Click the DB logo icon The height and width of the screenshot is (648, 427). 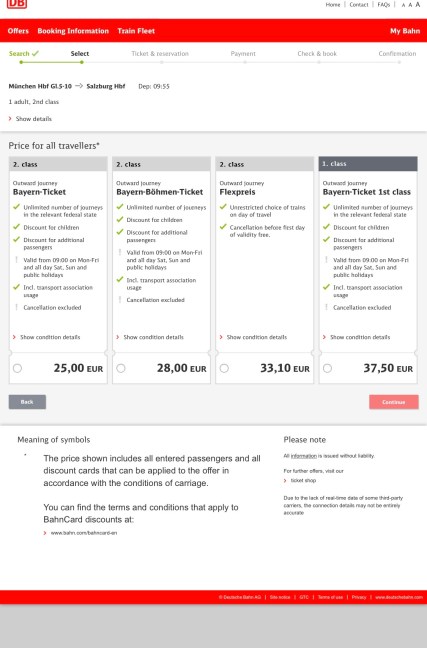(17, 4)
